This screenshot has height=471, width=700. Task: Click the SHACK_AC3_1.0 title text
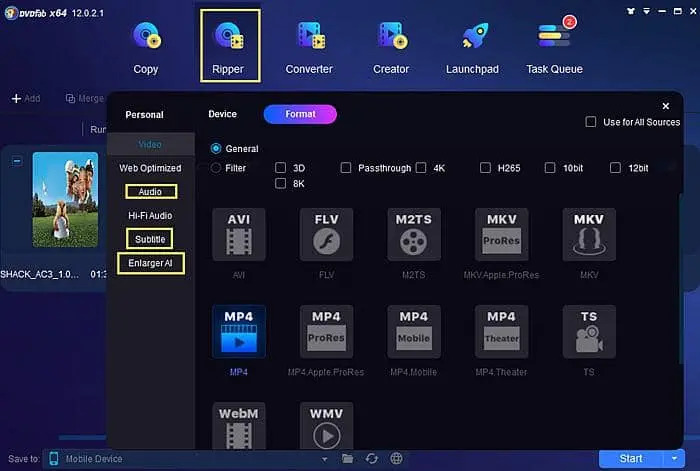coord(39,274)
